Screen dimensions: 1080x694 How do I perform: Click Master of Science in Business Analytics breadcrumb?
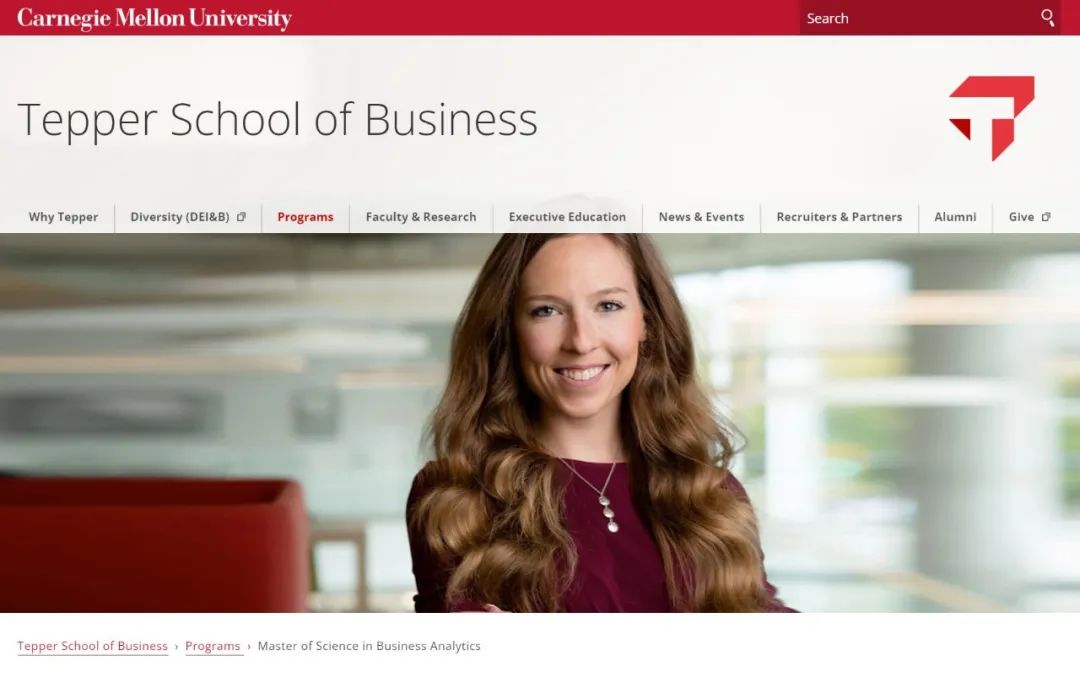tap(368, 646)
